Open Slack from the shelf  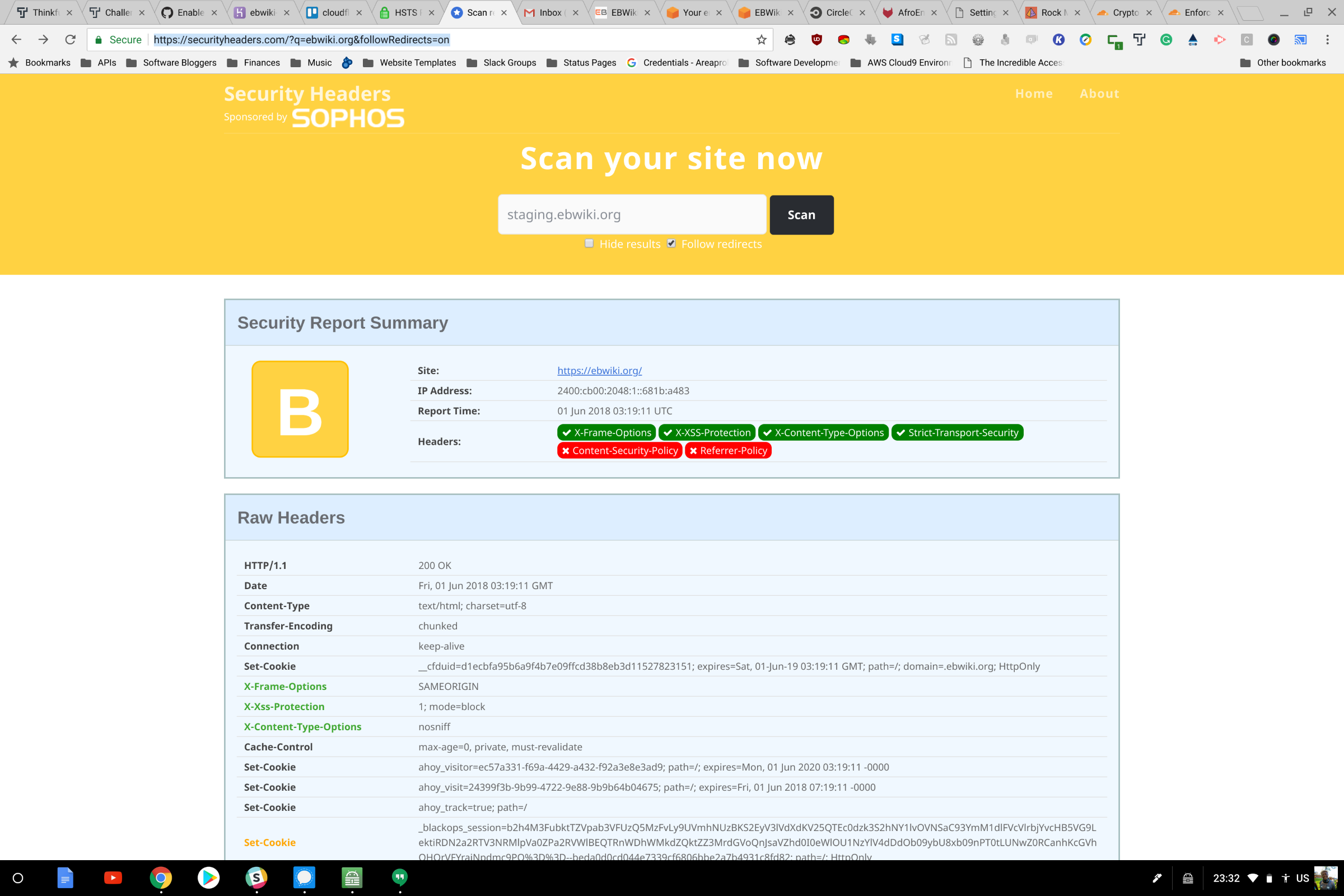[255, 878]
